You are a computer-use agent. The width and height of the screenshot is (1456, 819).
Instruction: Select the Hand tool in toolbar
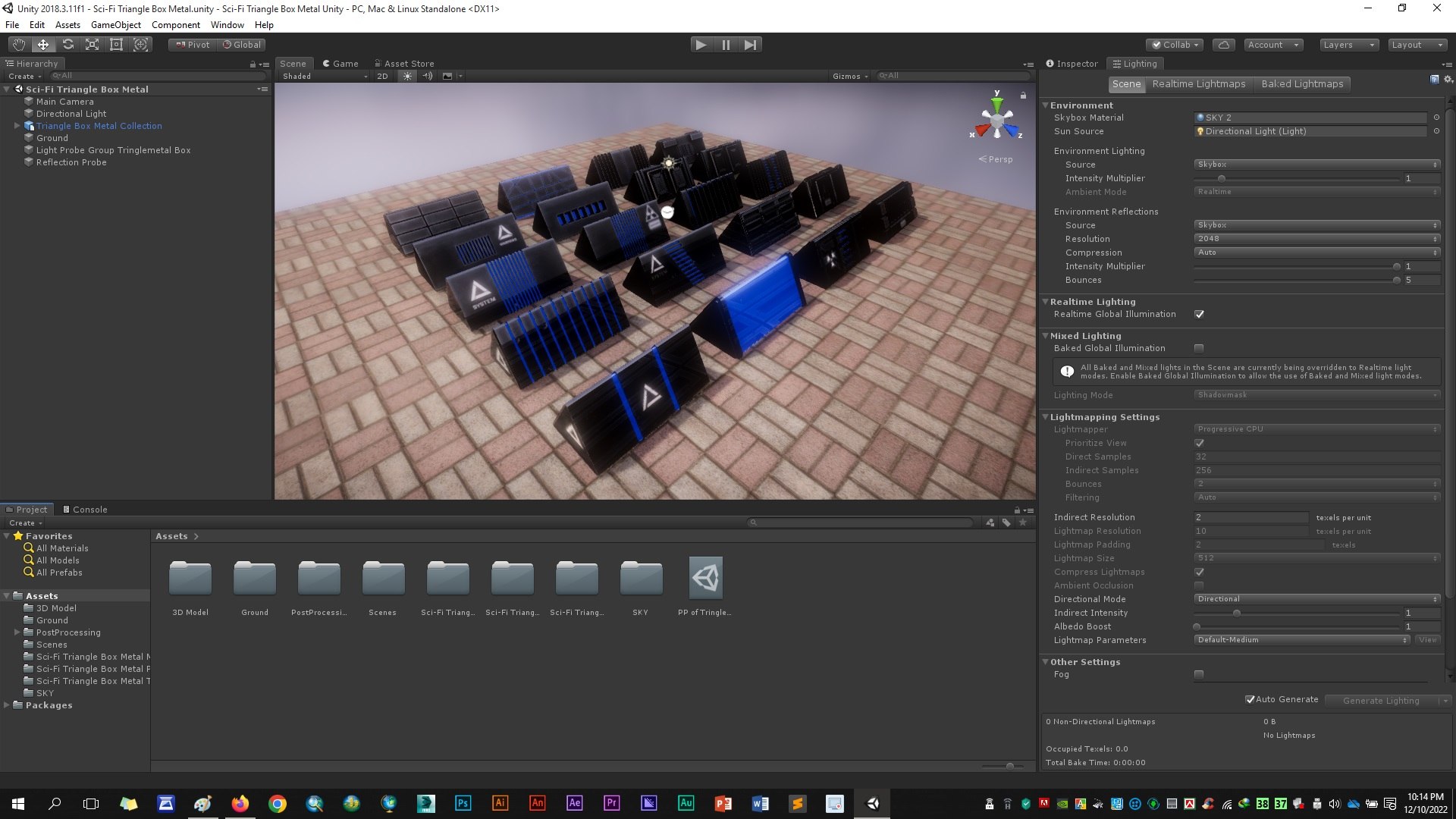pyautogui.click(x=18, y=45)
